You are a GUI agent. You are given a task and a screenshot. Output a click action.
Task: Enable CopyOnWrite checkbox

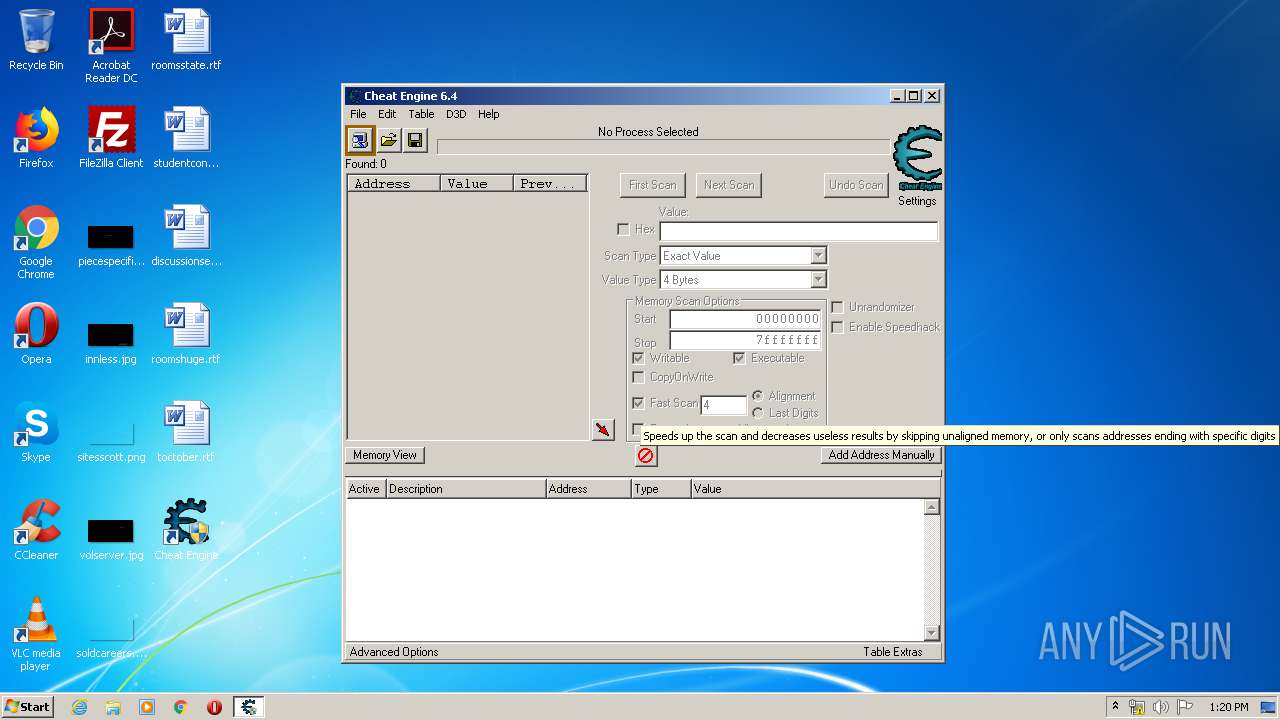pos(638,377)
